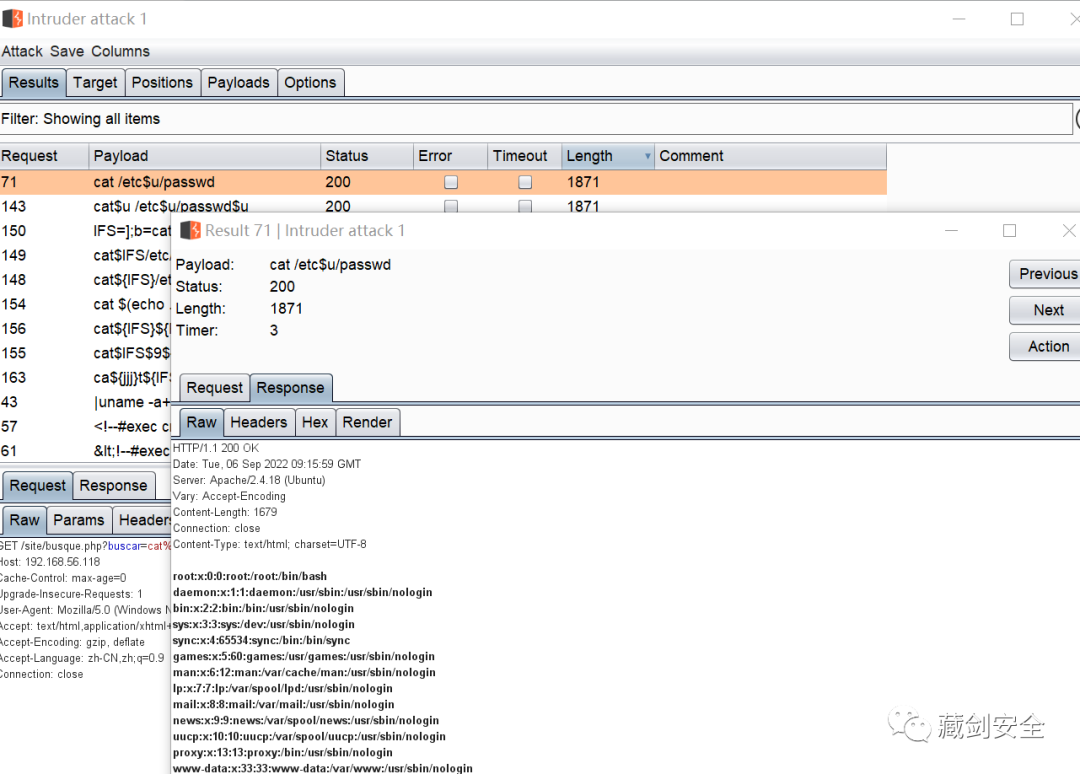The height and width of the screenshot is (774, 1080).
Task: Select Raw view in Result 71 response
Action: coord(202,422)
